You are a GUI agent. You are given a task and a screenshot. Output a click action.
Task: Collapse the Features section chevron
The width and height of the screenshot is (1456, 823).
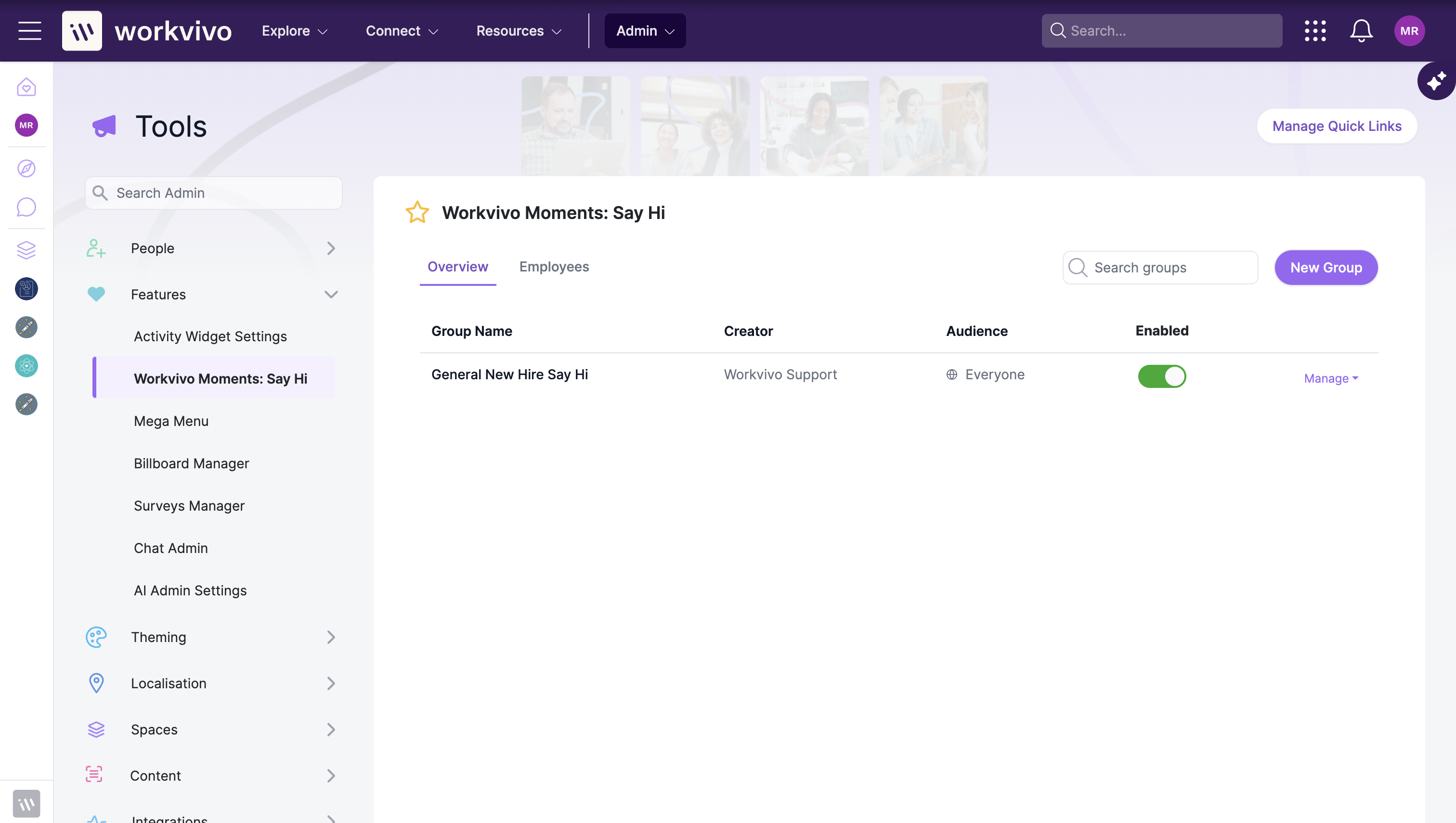click(331, 295)
